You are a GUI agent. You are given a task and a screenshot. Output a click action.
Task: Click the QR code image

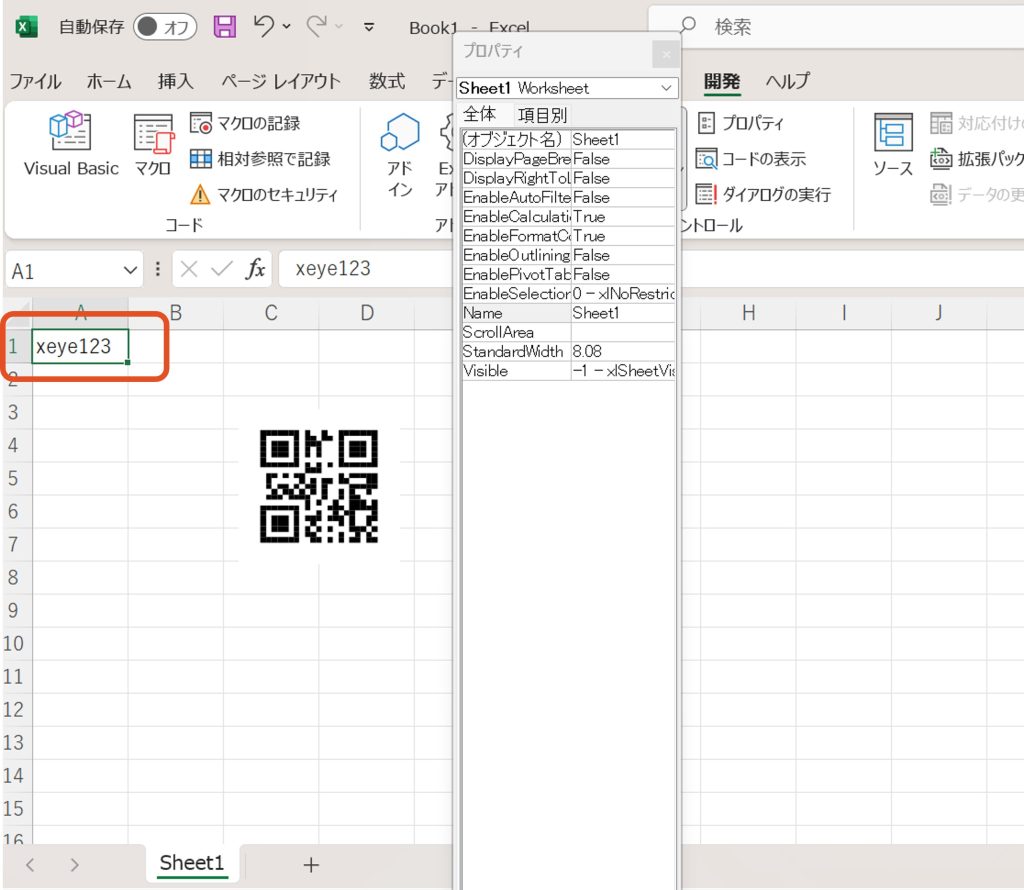click(319, 486)
